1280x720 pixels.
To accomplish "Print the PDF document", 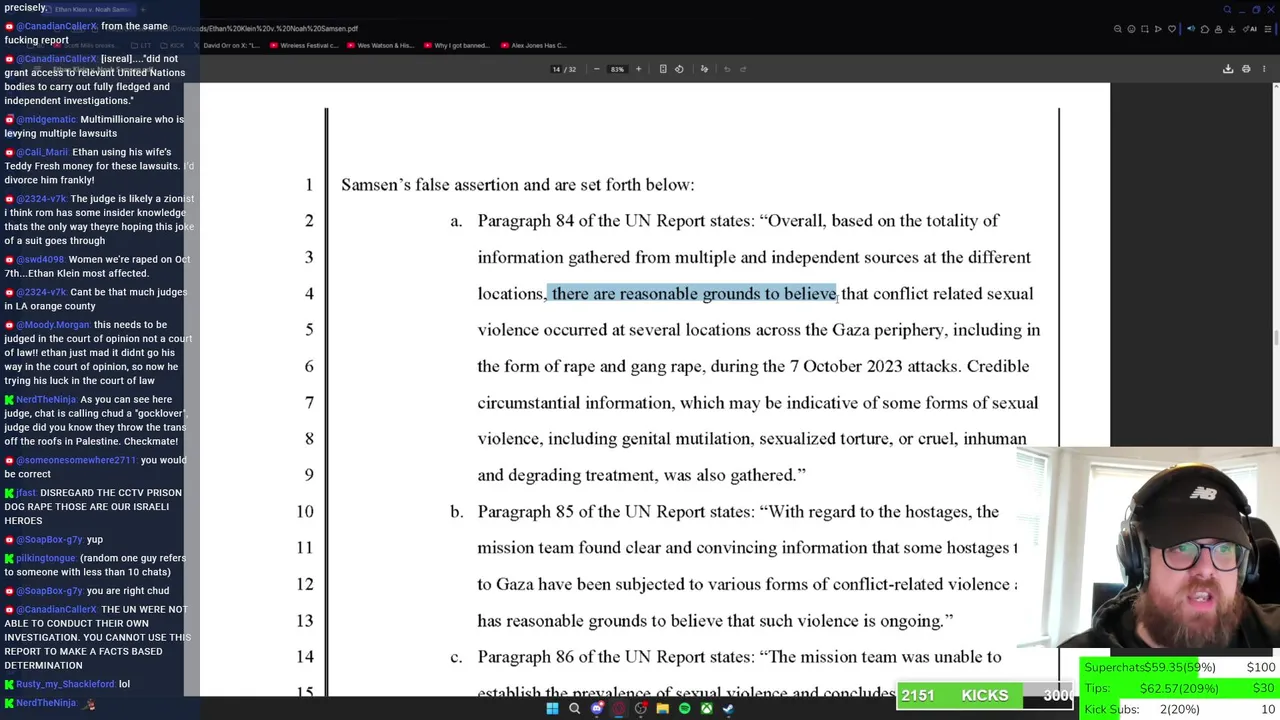I will tap(1246, 69).
